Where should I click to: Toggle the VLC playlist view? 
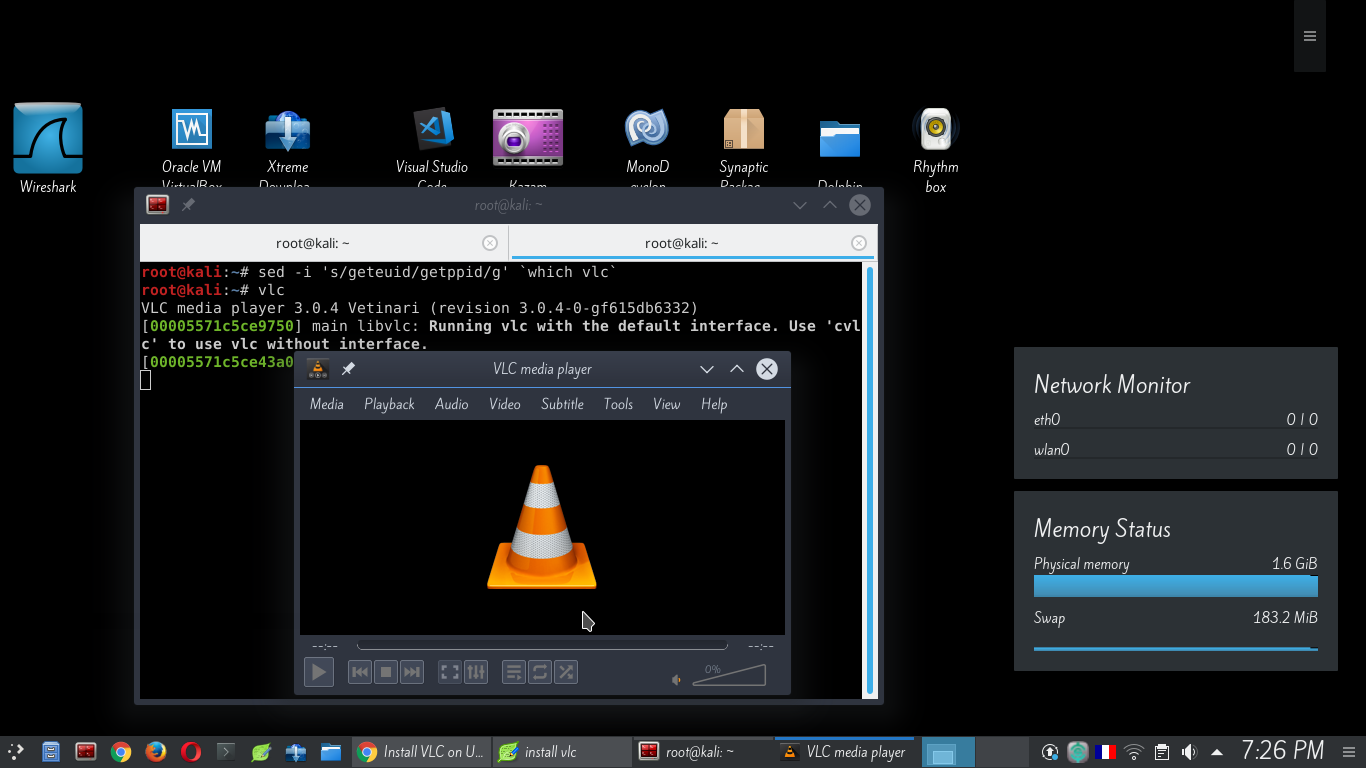[x=514, y=672]
